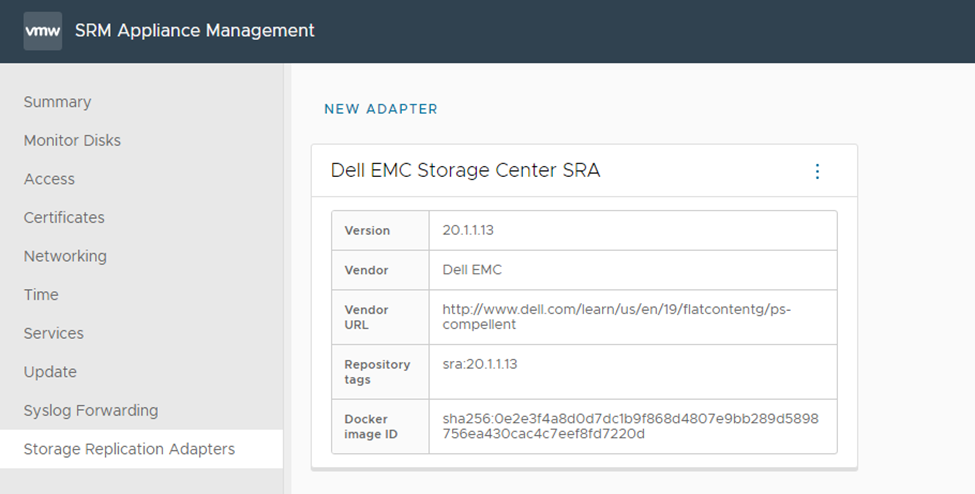The height and width of the screenshot is (494, 975).
Task: Open the adapter three-dot actions menu
Action: tap(817, 171)
